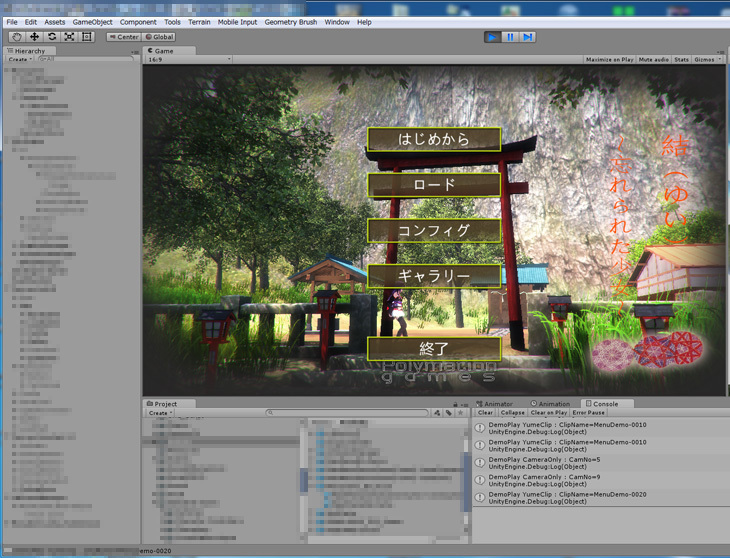This screenshot has width=730, height=558.
Task: Toggle pivot mode Center button
Action: click(x=124, y=37)
